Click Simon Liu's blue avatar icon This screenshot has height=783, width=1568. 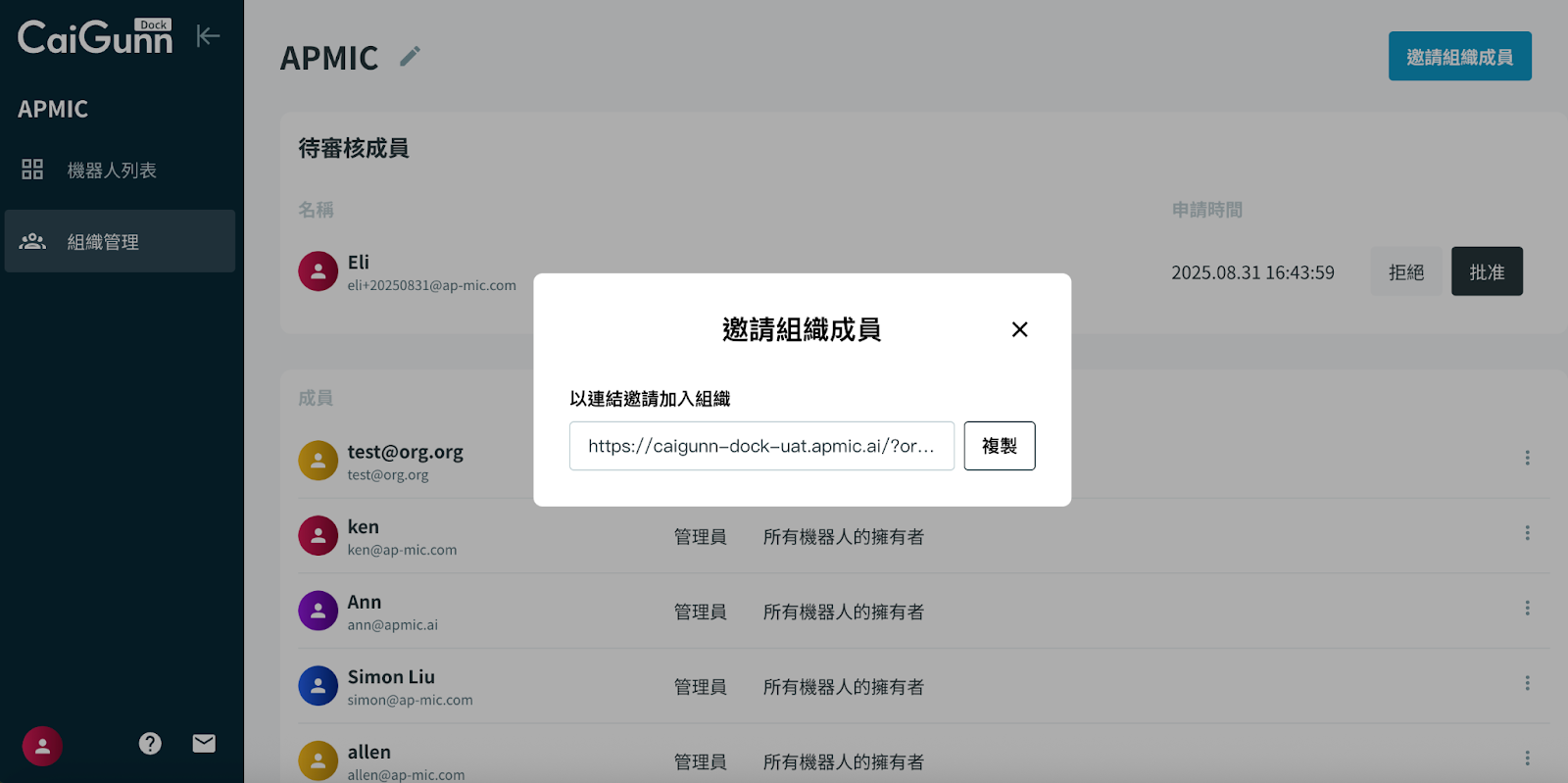coord(318,686)
